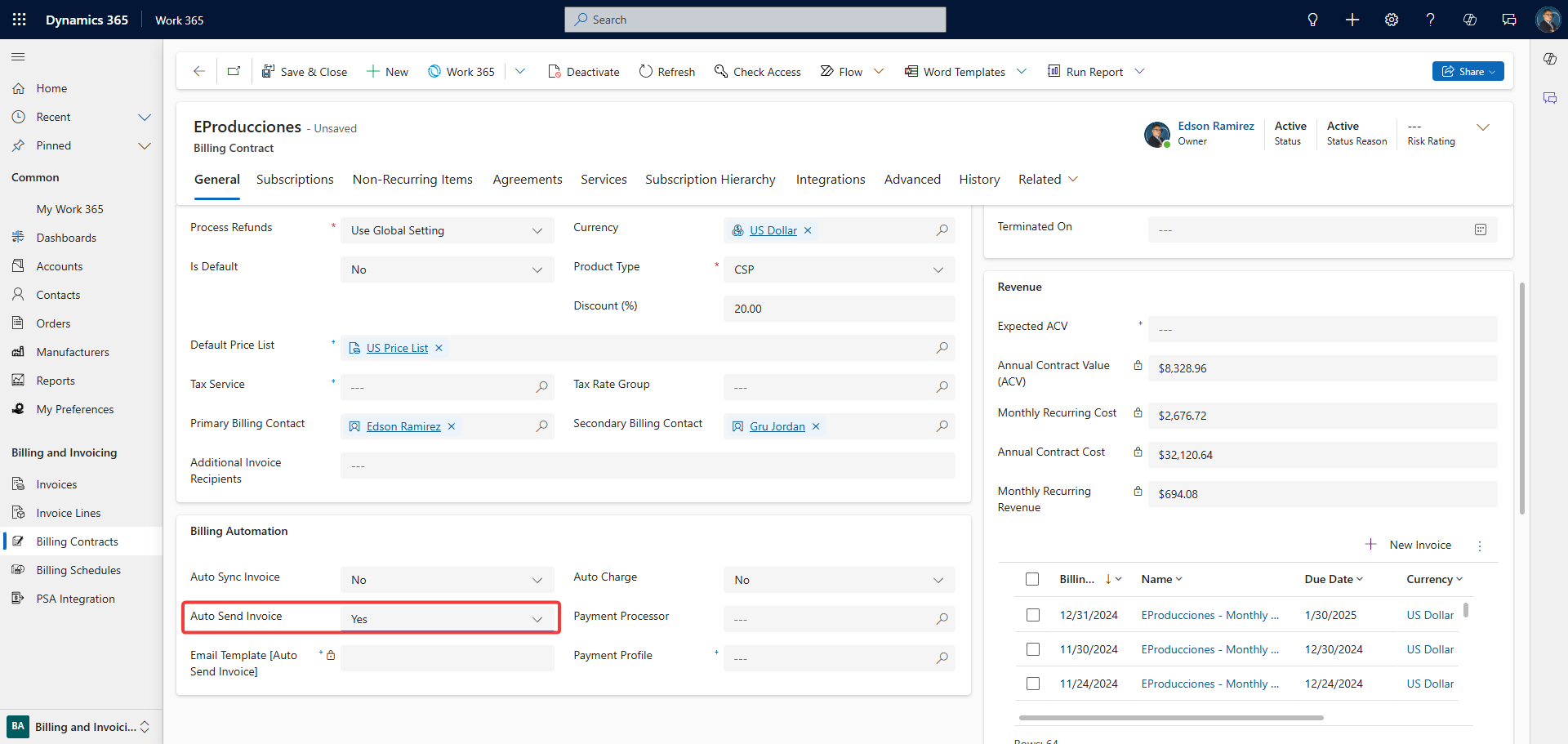Search the Payment Processor lookup magnifier
Viewport: 1568px width, 744px height.
(942, 619)
